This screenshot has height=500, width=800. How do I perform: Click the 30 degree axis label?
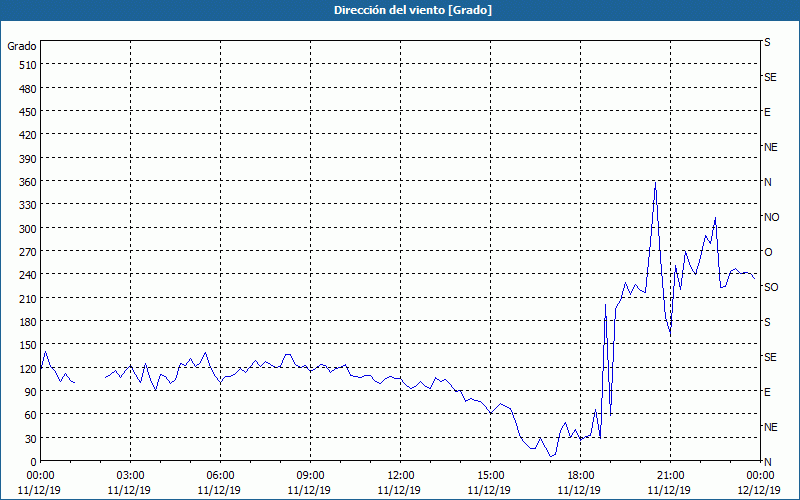[x=31, y=439]
